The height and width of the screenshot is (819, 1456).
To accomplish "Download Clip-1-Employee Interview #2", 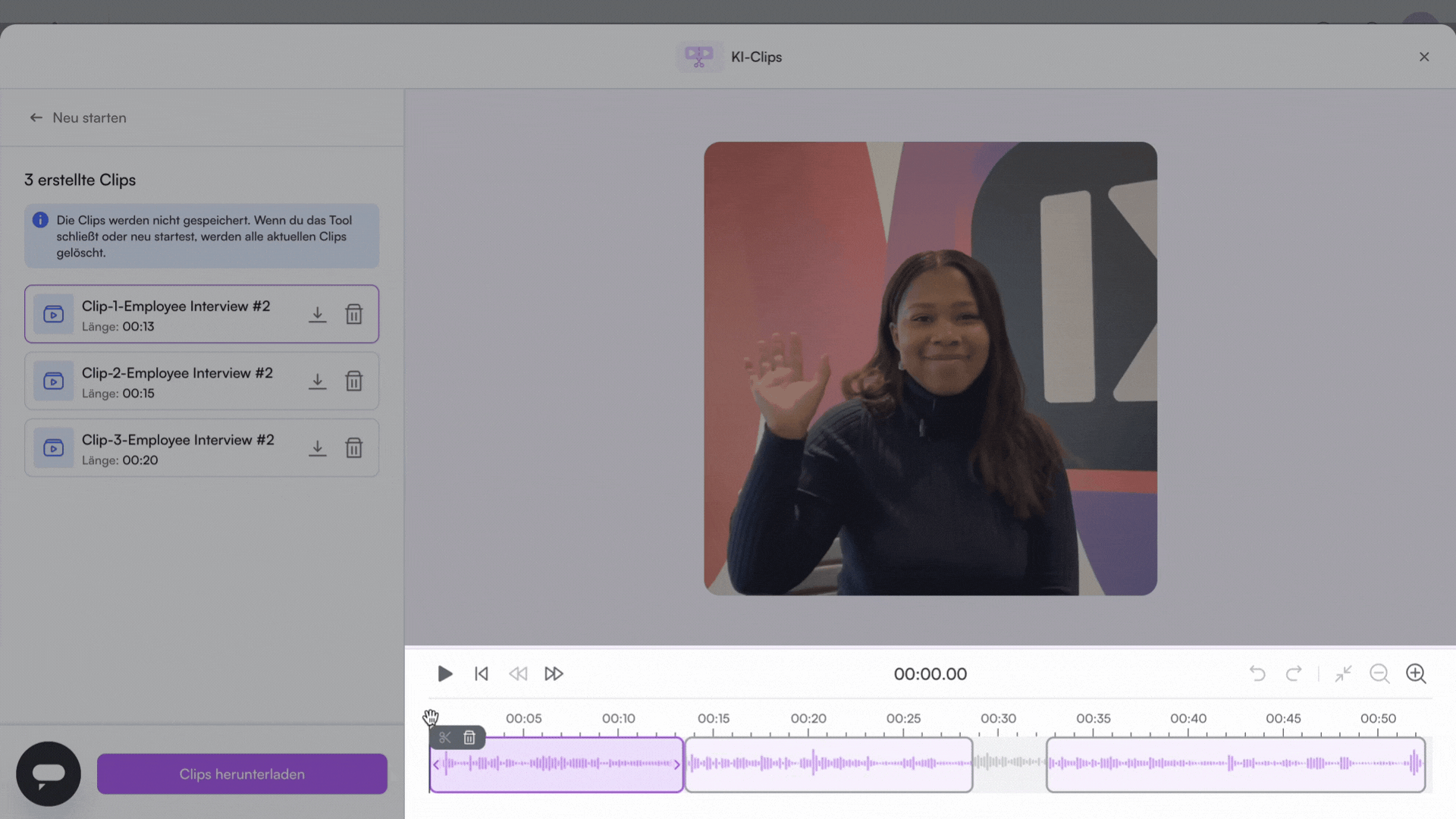I will tap(317, 314).
